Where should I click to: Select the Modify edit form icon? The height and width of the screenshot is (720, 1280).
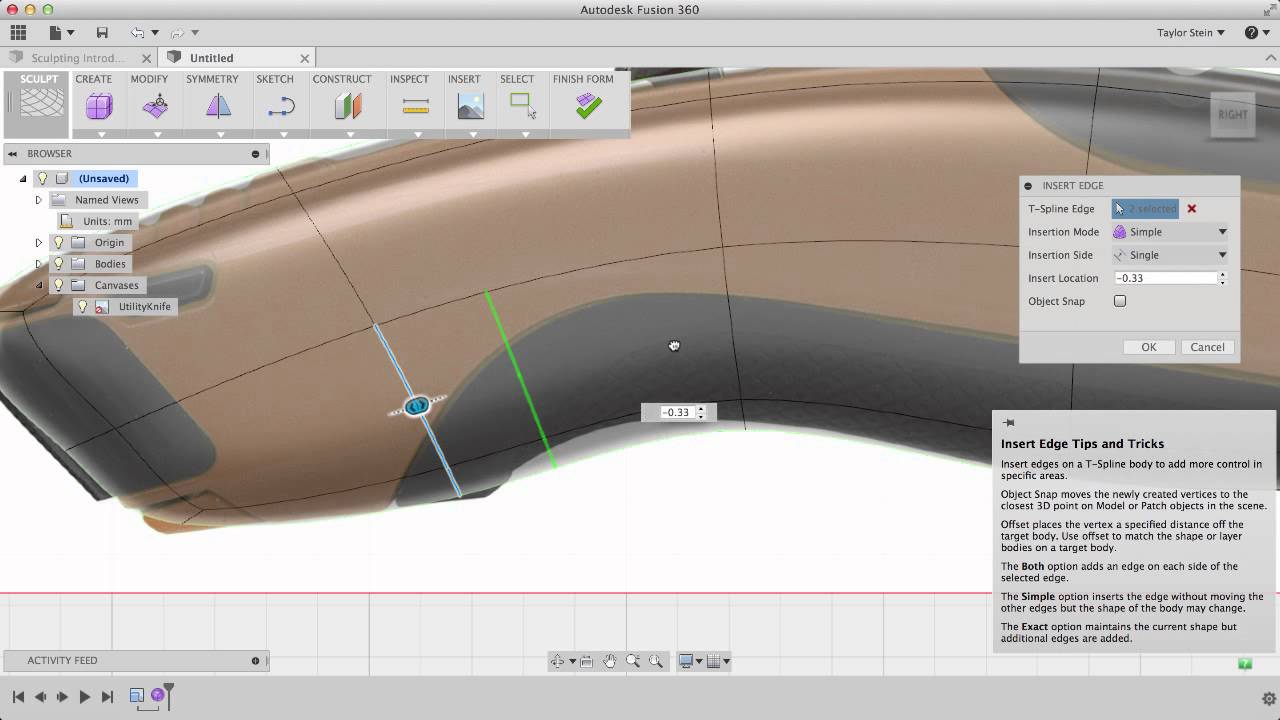[x=155, y=105]
